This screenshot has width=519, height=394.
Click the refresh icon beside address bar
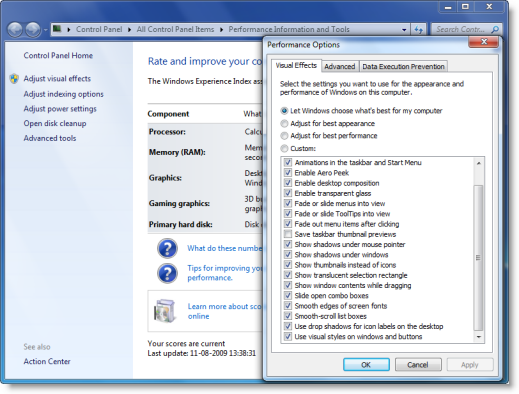[x=419, y=30]
